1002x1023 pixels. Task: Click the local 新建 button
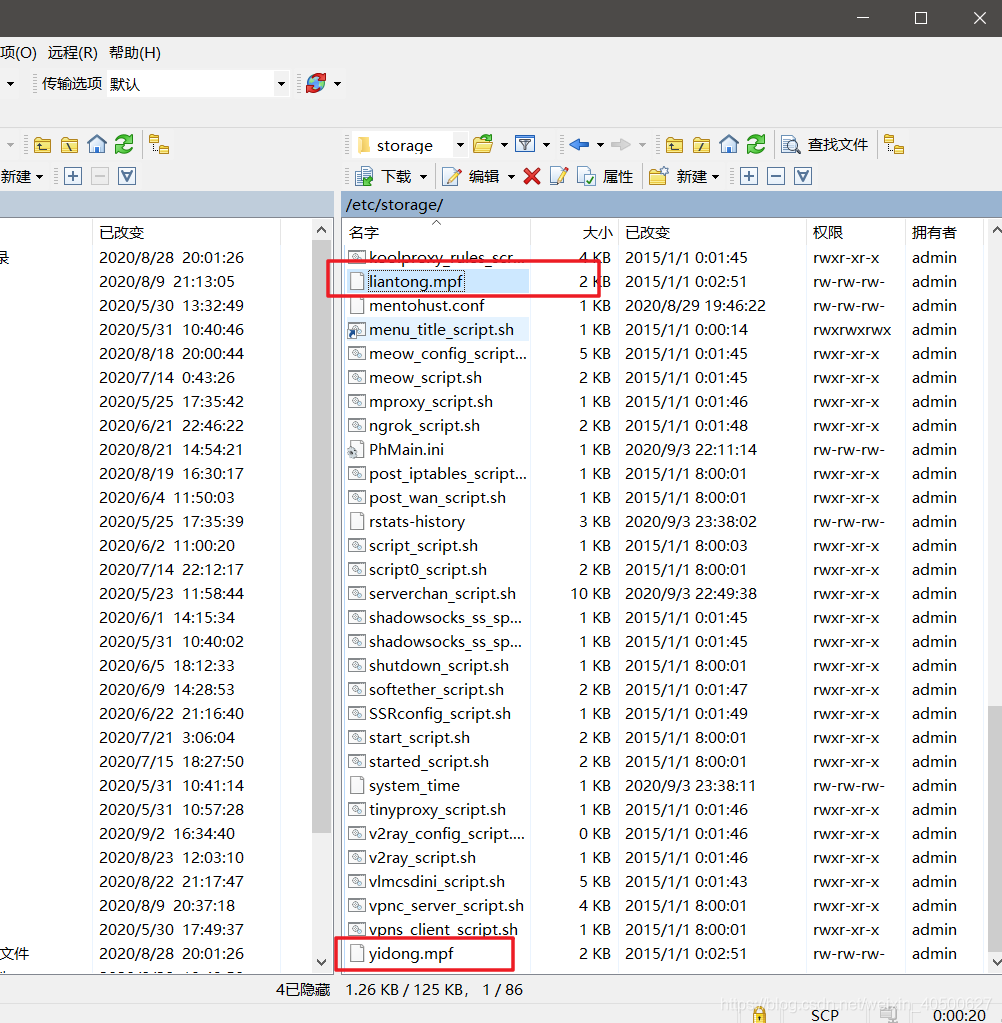coord(16,176)
